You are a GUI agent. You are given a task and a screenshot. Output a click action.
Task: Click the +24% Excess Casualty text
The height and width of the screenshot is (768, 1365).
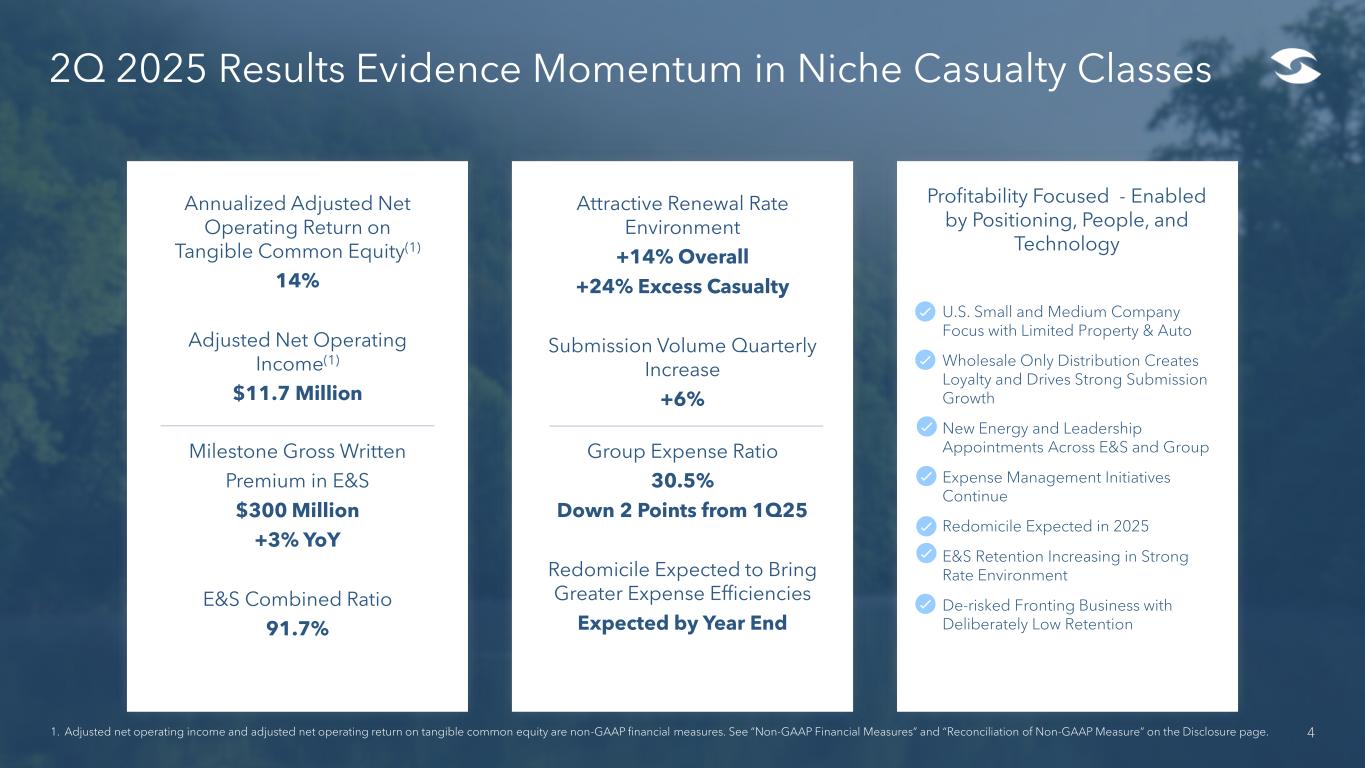pos(682,287)
